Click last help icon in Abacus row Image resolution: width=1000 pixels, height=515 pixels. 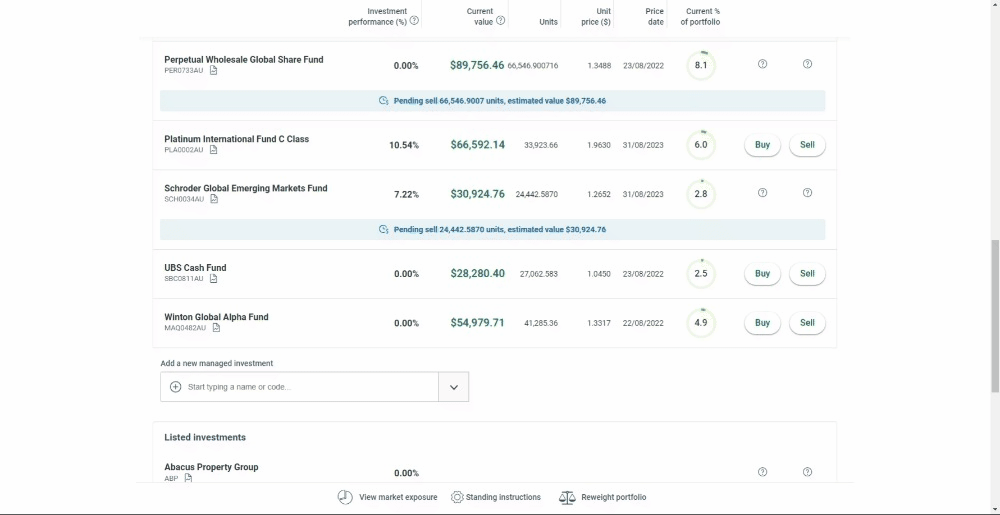pos(807,472)
